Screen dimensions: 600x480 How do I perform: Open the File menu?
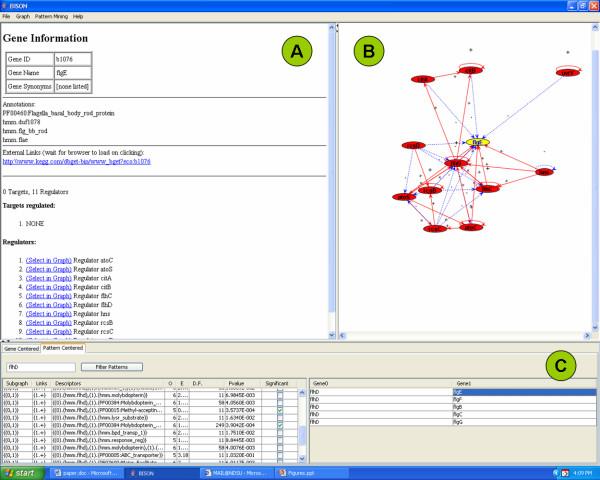pyautogui.click(x=9, y=17)
